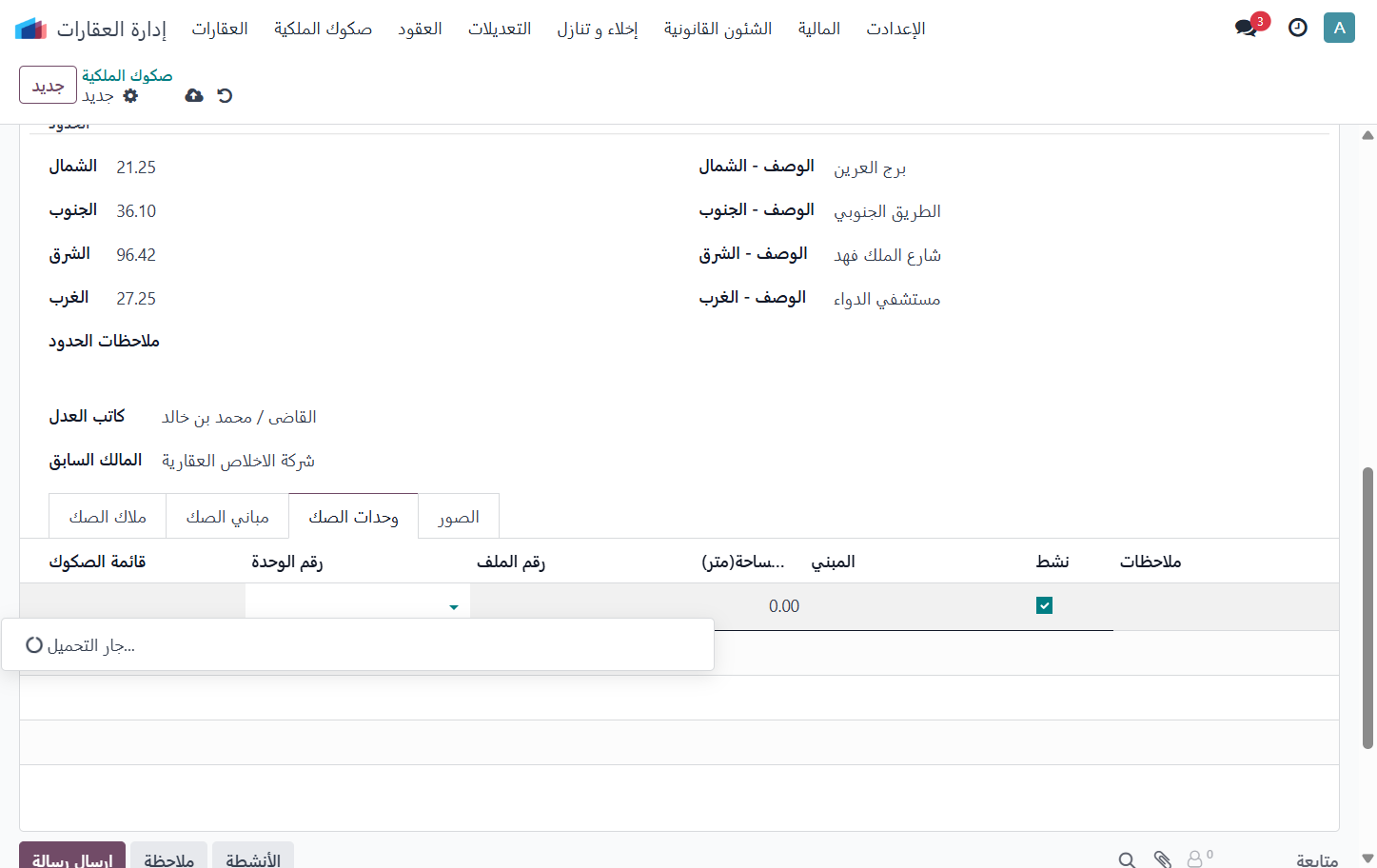Click the ملاحظة button
Viewport: 1377px width, 868px height.
[168, 857]
